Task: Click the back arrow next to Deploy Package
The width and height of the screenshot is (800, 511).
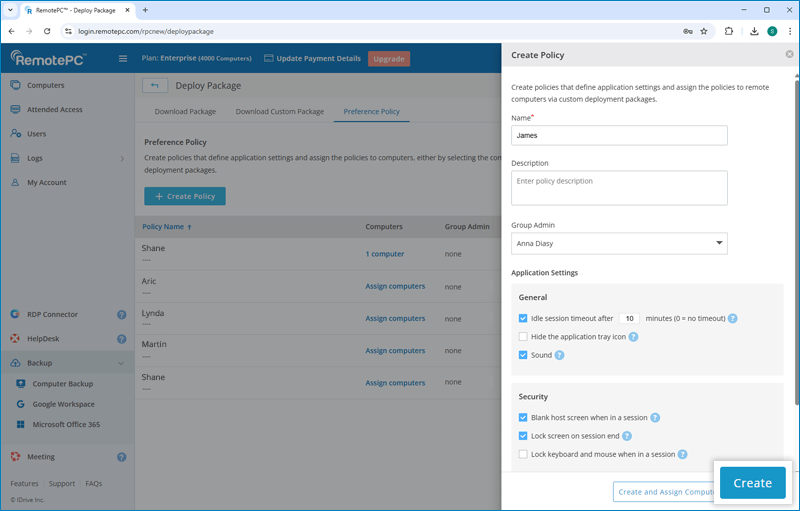Action: (155, 86)
